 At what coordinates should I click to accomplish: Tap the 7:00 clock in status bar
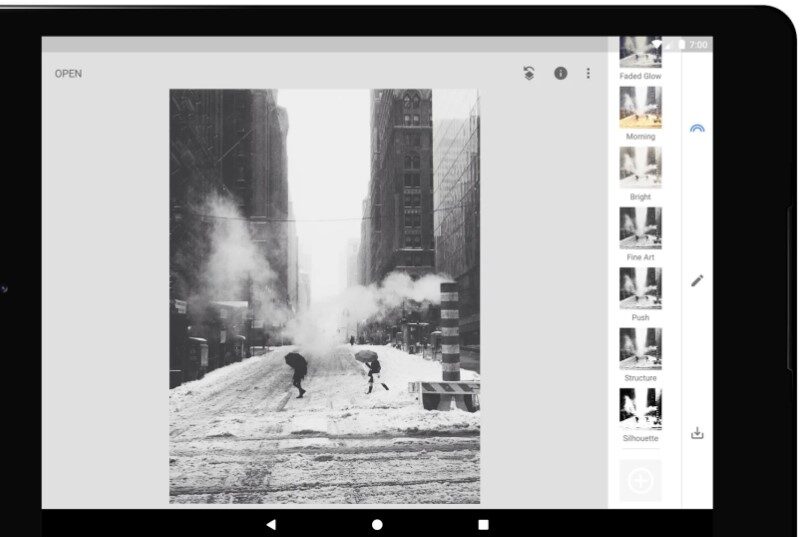pyautogui.click(x=698, y=45)
